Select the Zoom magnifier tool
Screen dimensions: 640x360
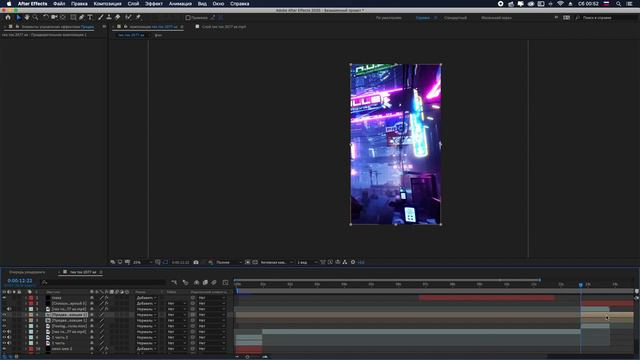[x=36, y=18]
